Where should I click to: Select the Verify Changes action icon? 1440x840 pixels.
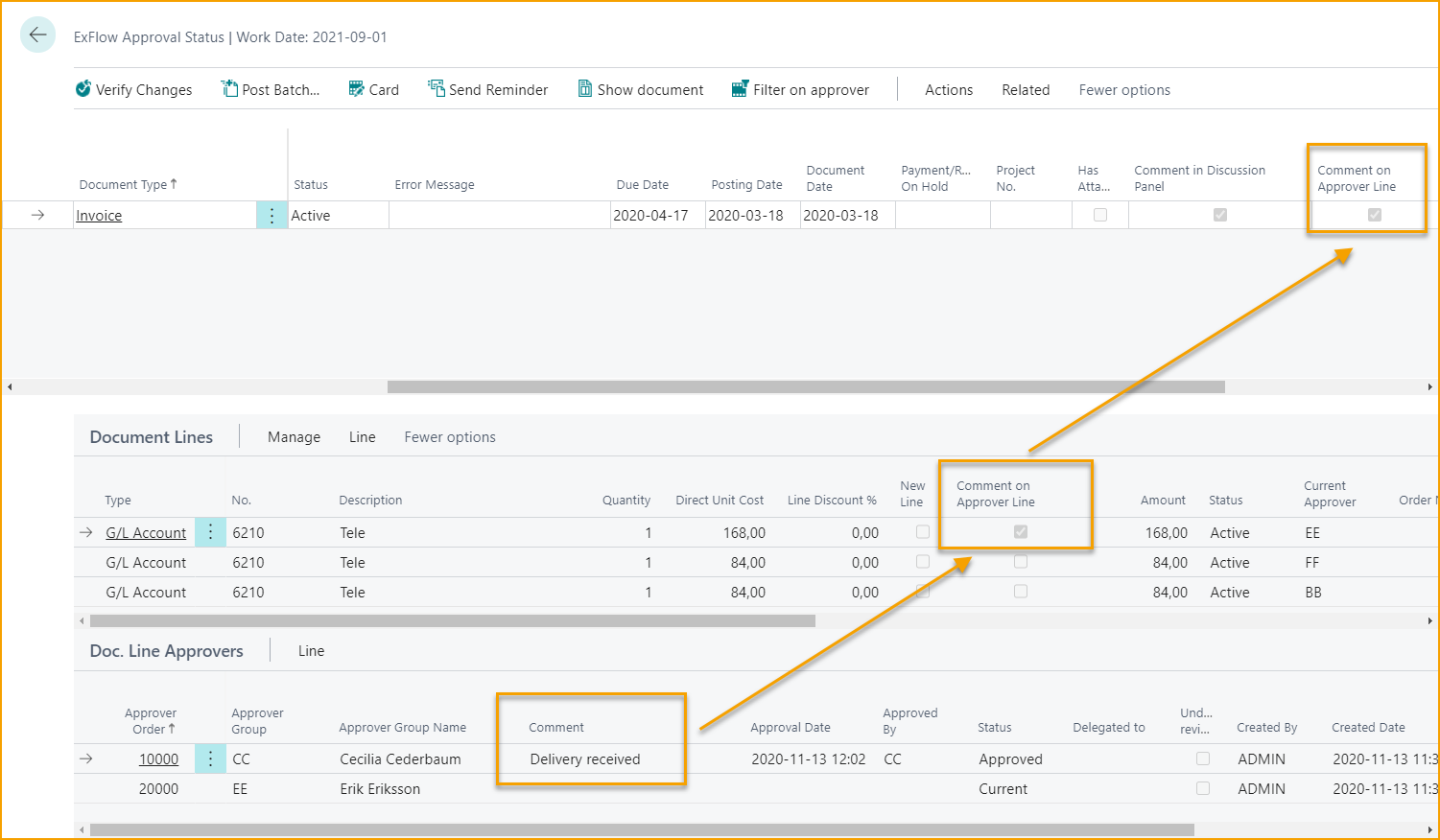(x=83, y=89)
